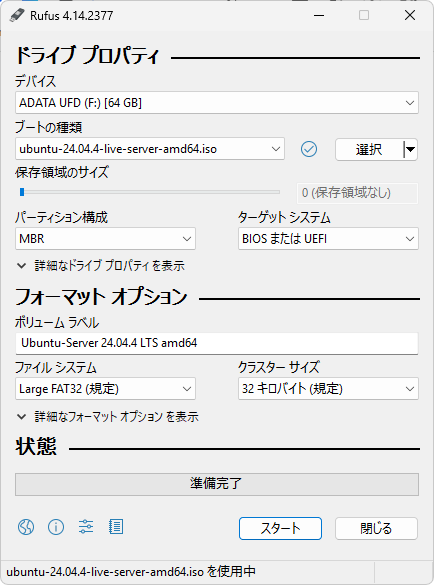Expand 詳細なフォーマット オプション を表示
Screen dimensions: 434x585
(108, 416)
